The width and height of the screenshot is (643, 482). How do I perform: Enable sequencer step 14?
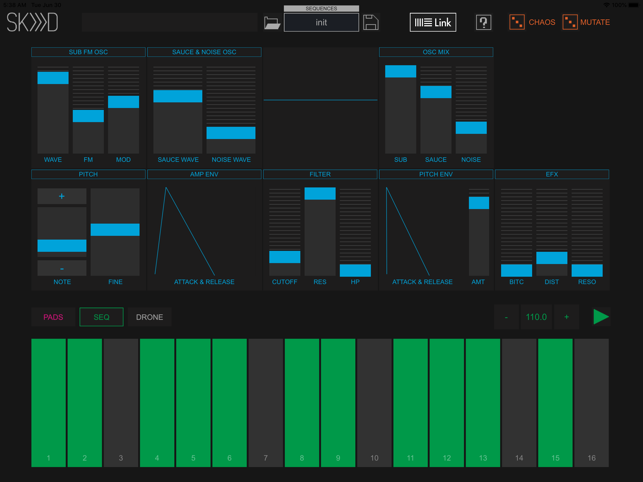pos(519,402)
